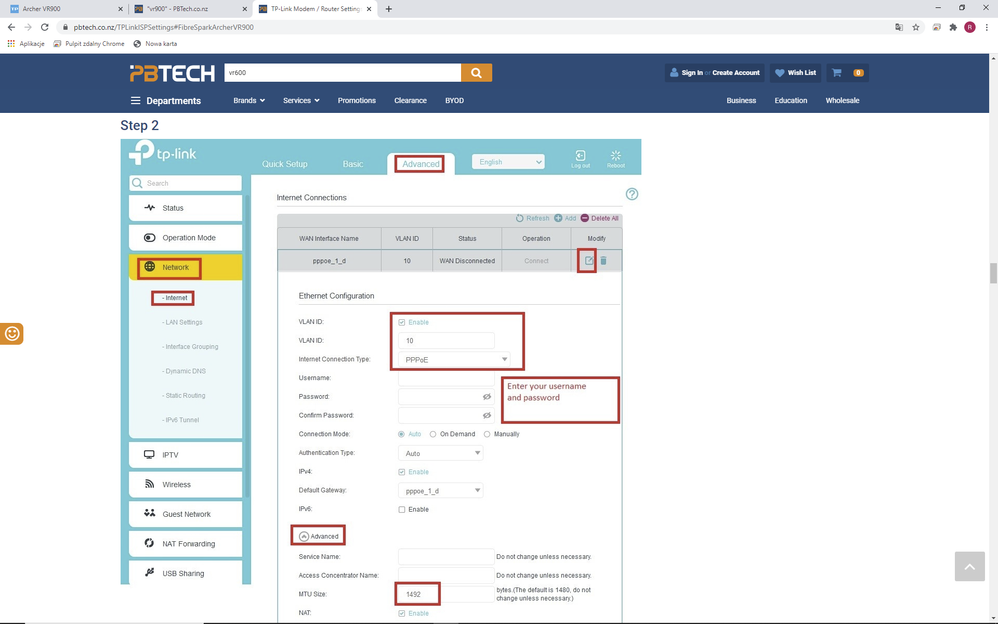The width and height of the screenshot is (998, 624).
Task: Click the help question mark icon
Action: coord(631,194)
